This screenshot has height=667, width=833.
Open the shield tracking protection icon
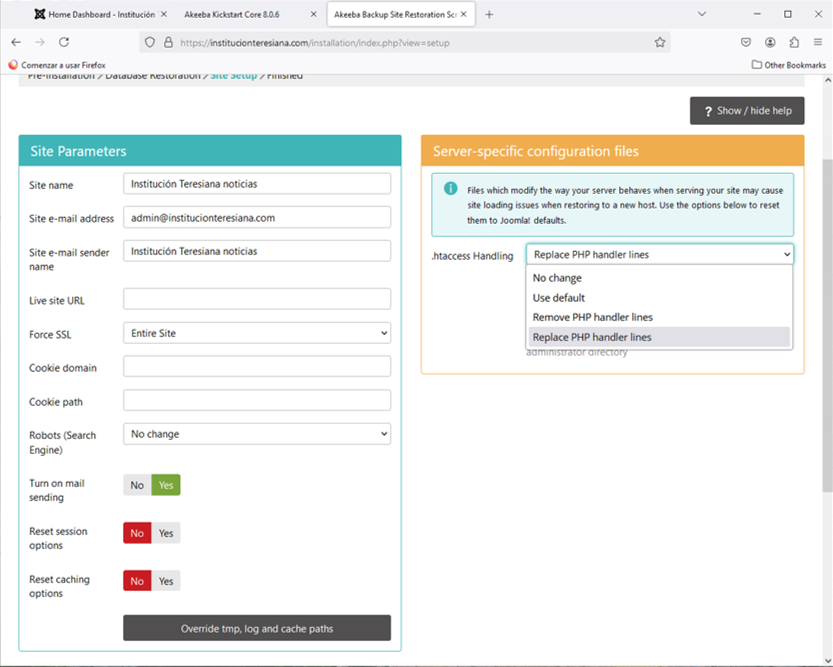(x=150, y=42)
